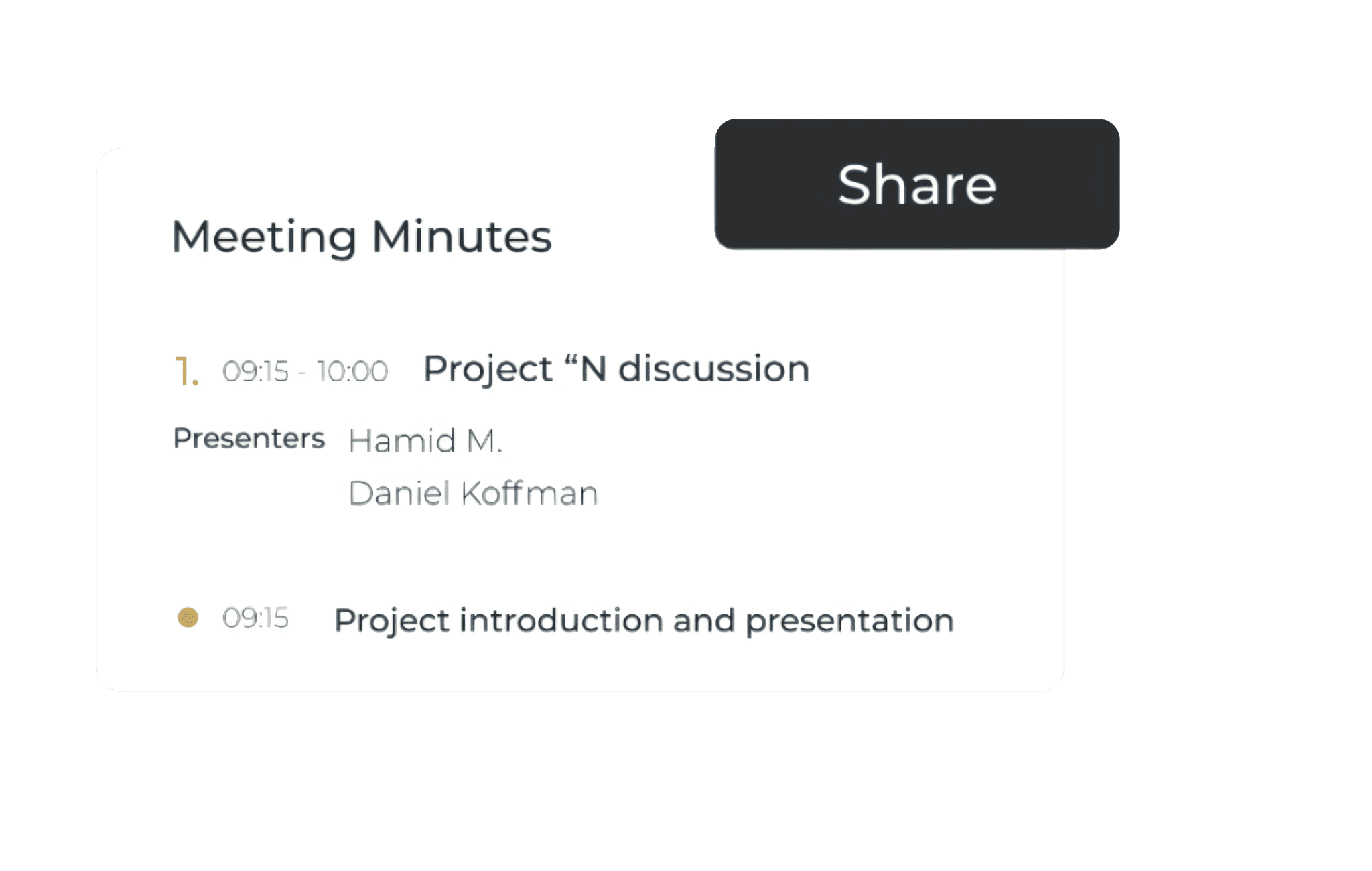This screenshot has width=1372, height=871.
Task: Click the word Meeting in the heading
Action: click(x=264, y=237)
